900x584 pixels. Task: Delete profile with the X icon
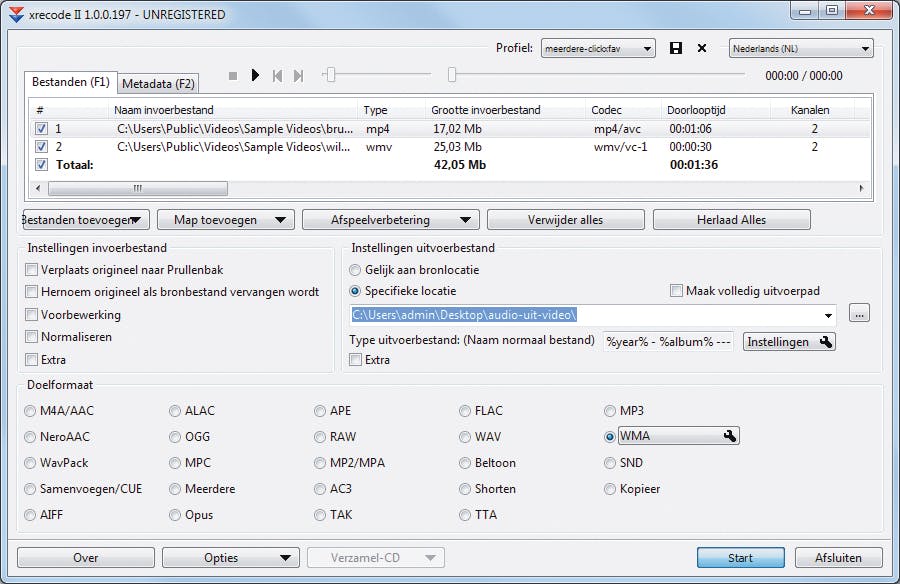701,48
